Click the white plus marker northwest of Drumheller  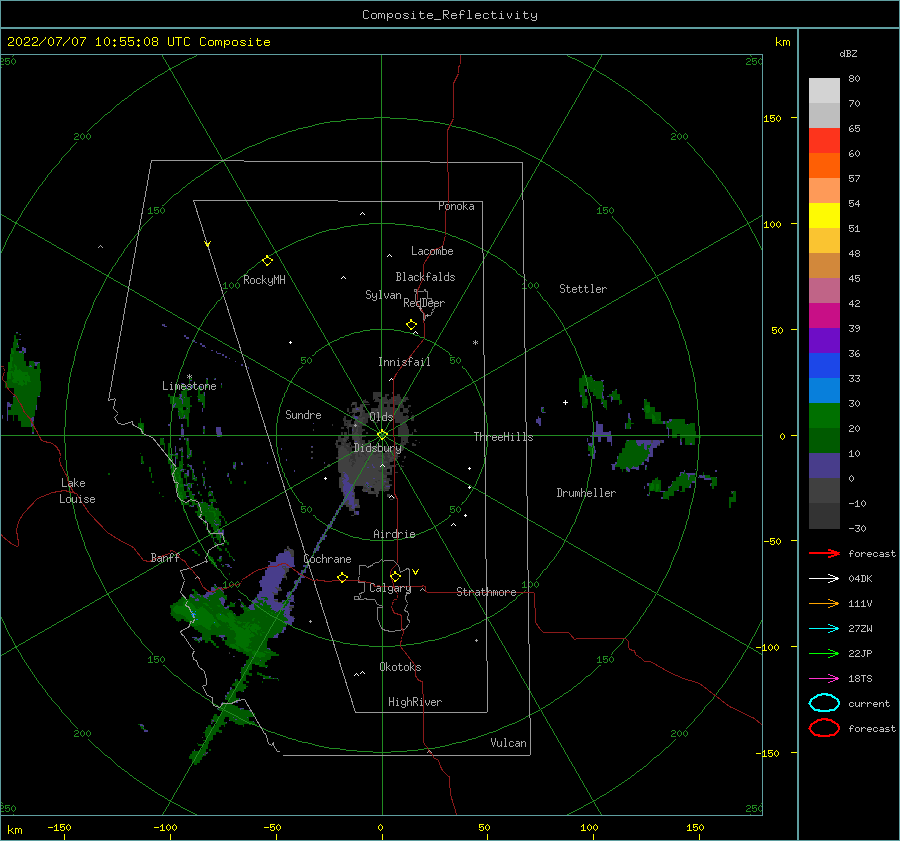point(565,402)
